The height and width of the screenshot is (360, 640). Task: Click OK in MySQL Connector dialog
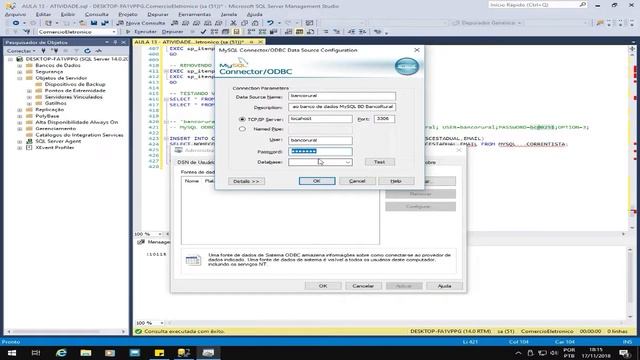click(317, 181)
